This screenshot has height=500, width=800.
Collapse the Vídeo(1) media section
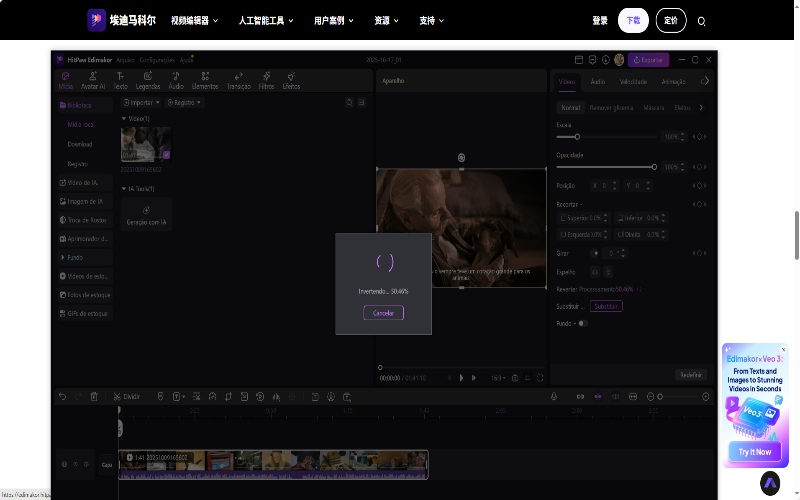pyautogui.click(x=124, y=119)
